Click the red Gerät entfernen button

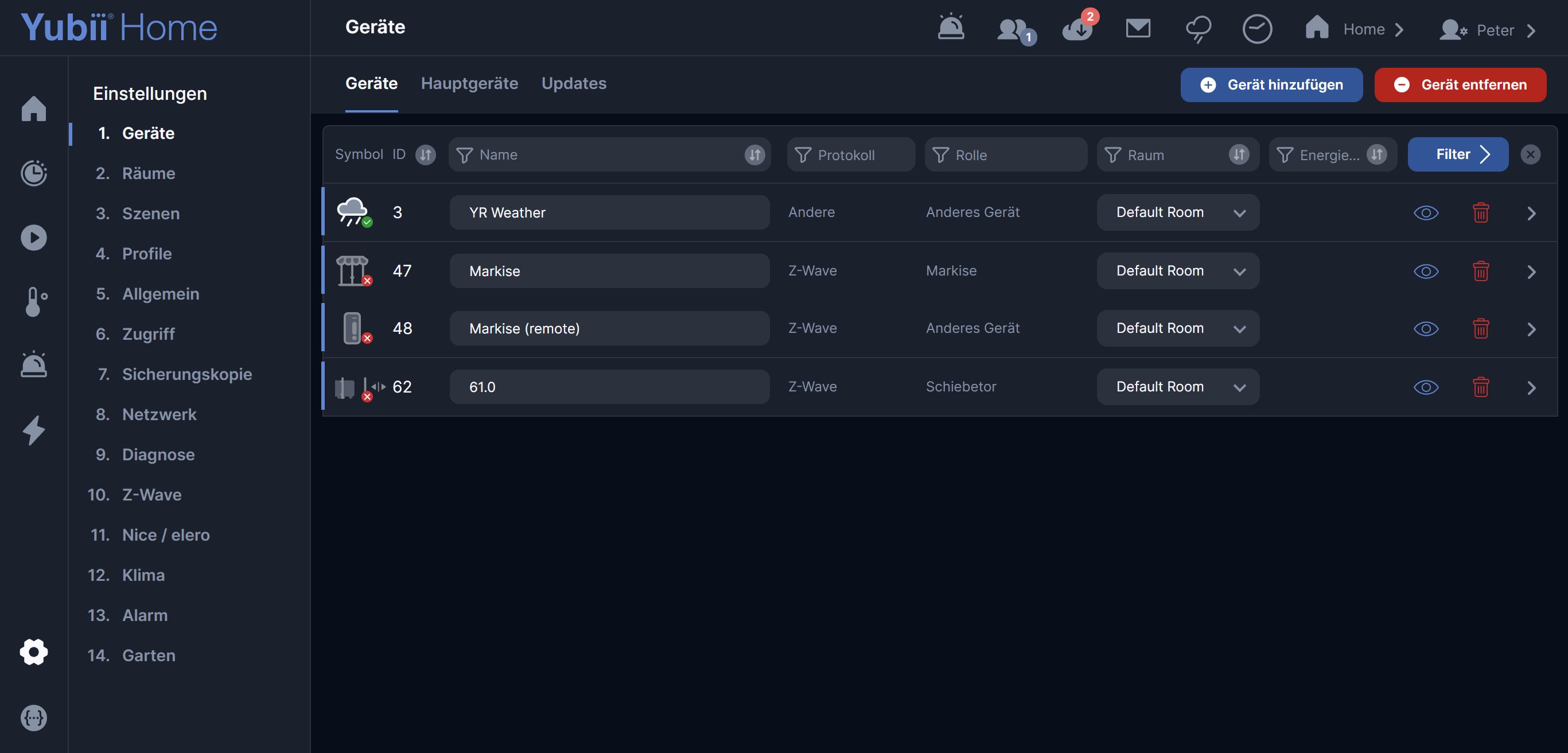(1460, 84)
